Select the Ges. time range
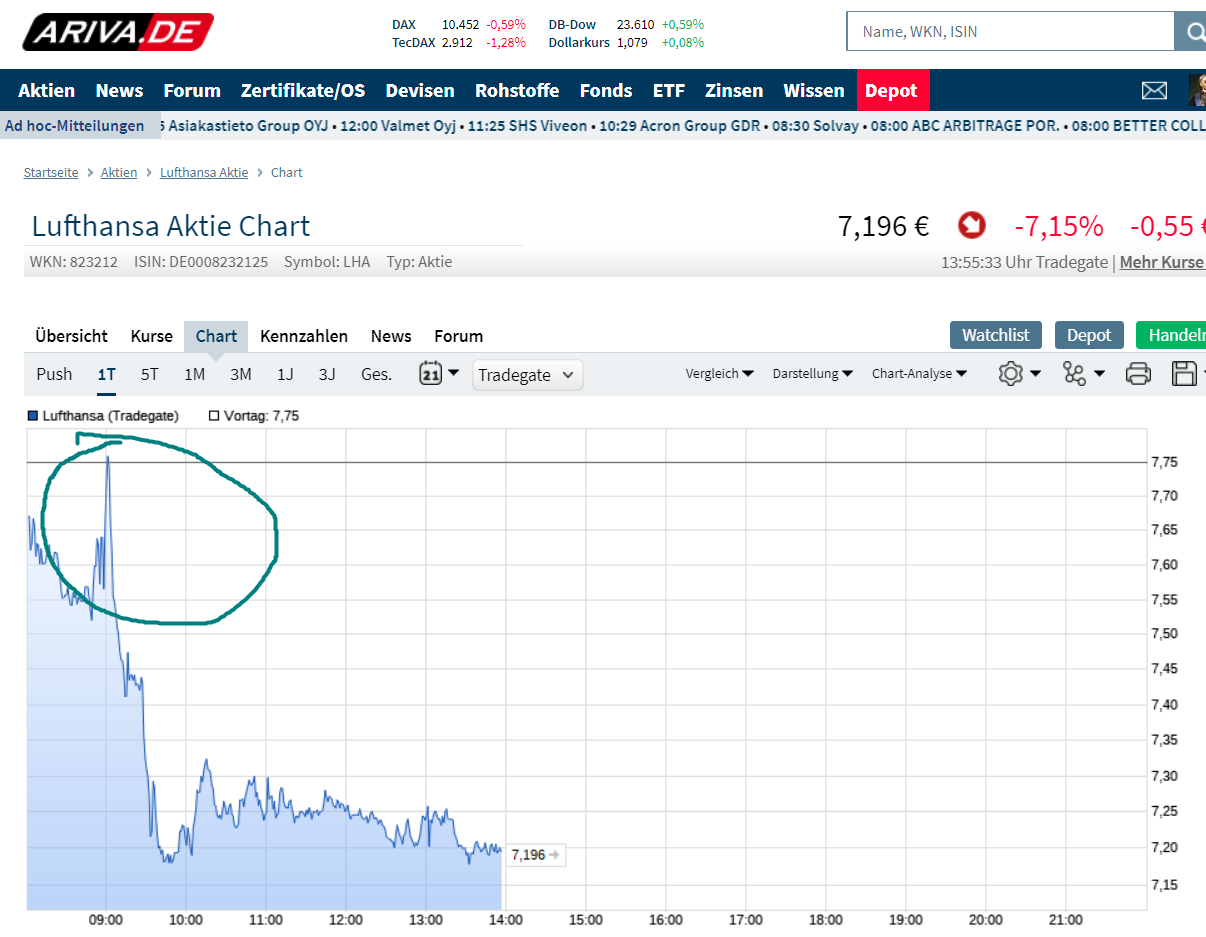Screen dimensions: 1206x937 (x=376, y=374)
